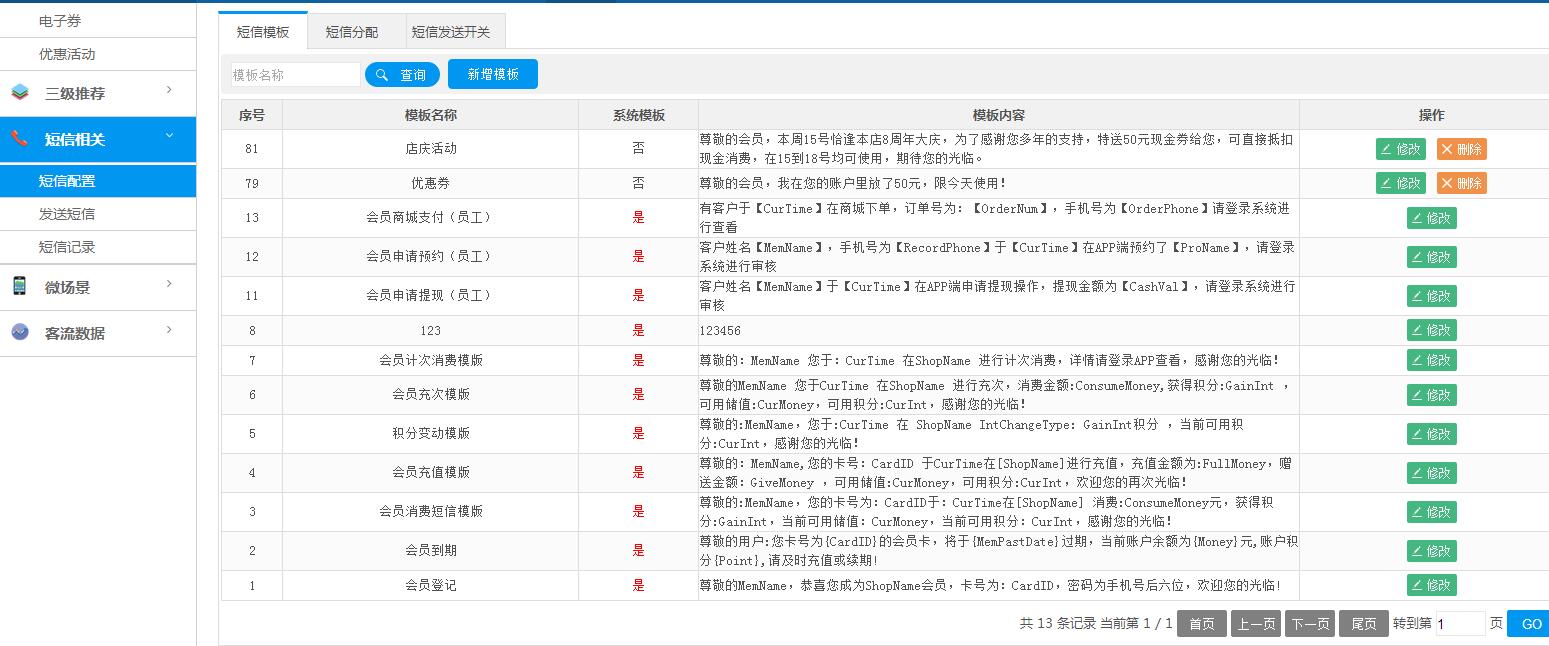Click the 短信相关 phone icon in sidebar
1549x646 pixels.
20,139
